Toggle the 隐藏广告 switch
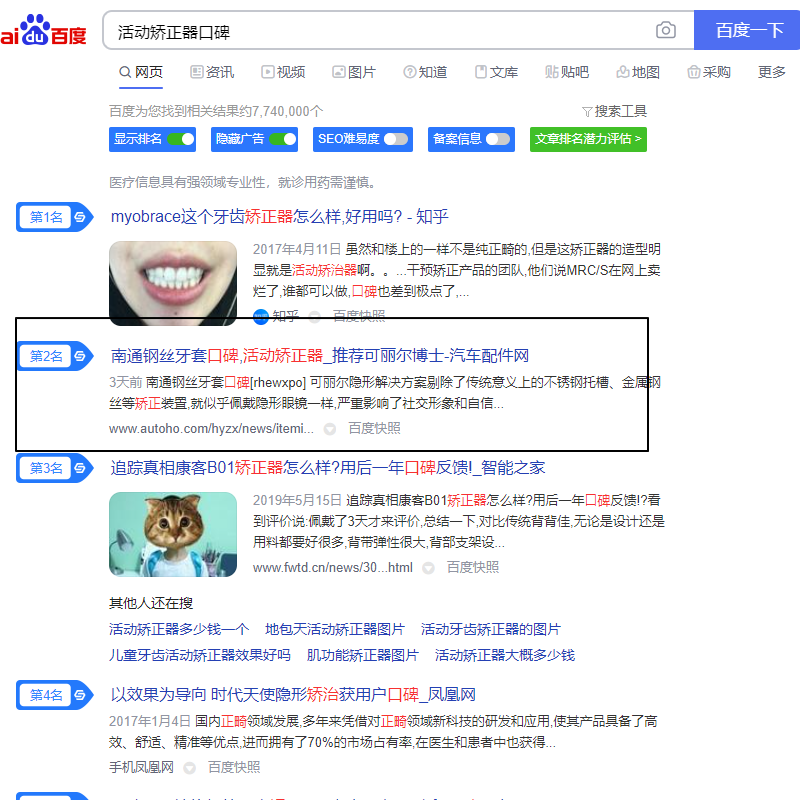The image size is (800, 800). tap(283, 139)
